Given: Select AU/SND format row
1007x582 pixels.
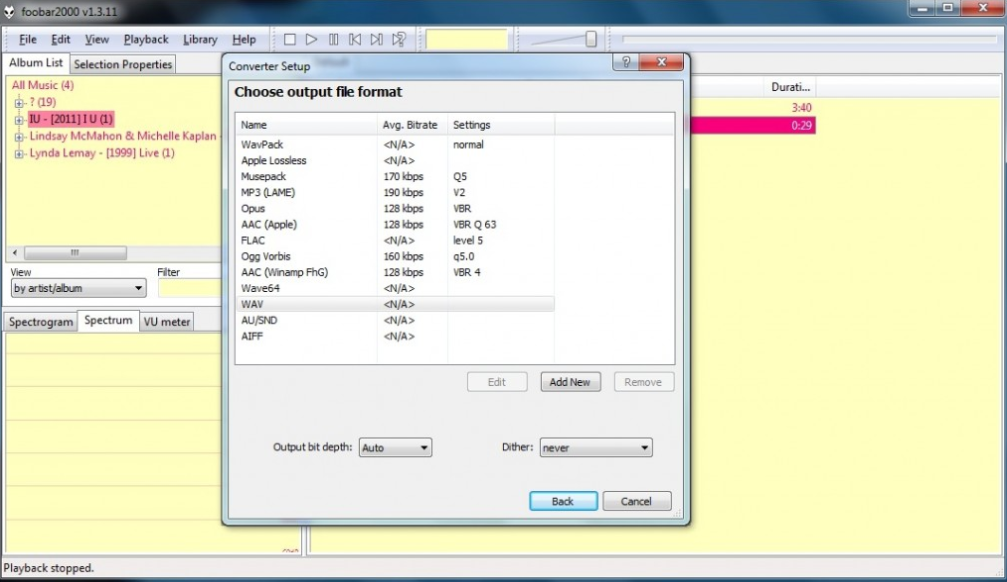Looking at the screenshot, I should [x=395, y=320].
